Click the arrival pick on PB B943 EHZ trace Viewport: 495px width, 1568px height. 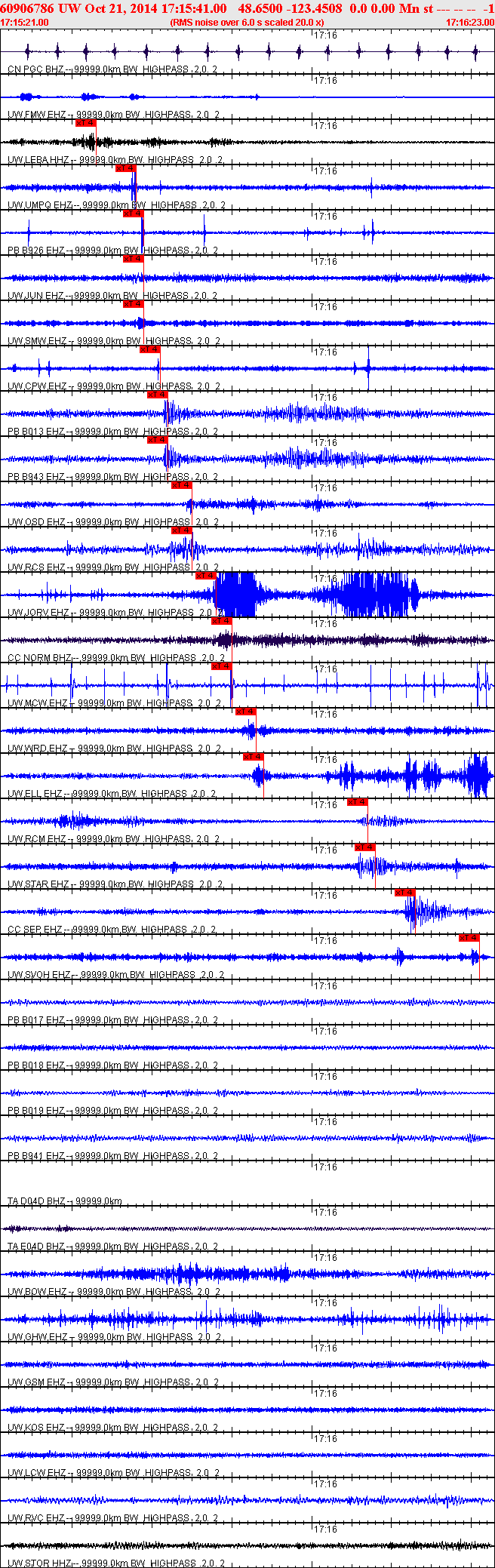pyautogui.click(x=157, y=440)
